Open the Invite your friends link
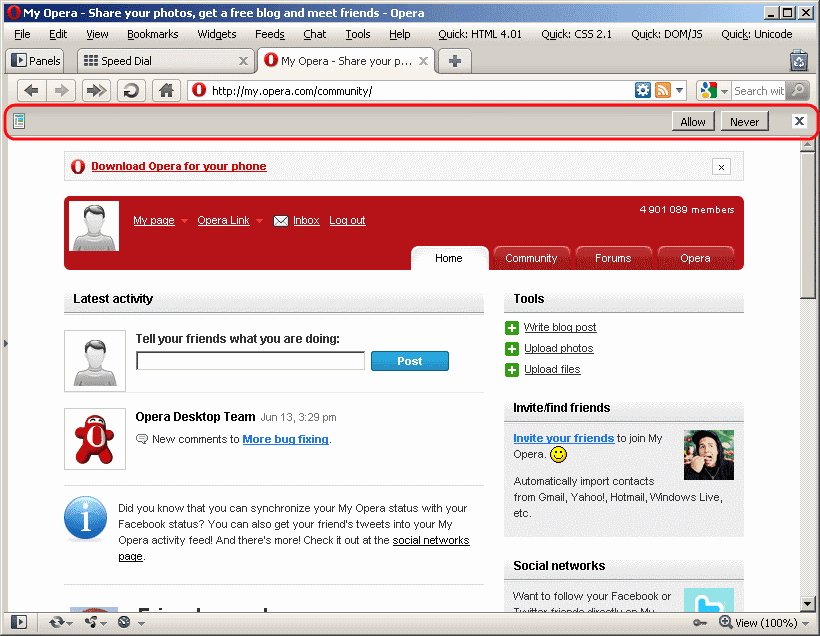Image resolution: width=820 pixels, height=636 pixels. click(x=563, y=438)
